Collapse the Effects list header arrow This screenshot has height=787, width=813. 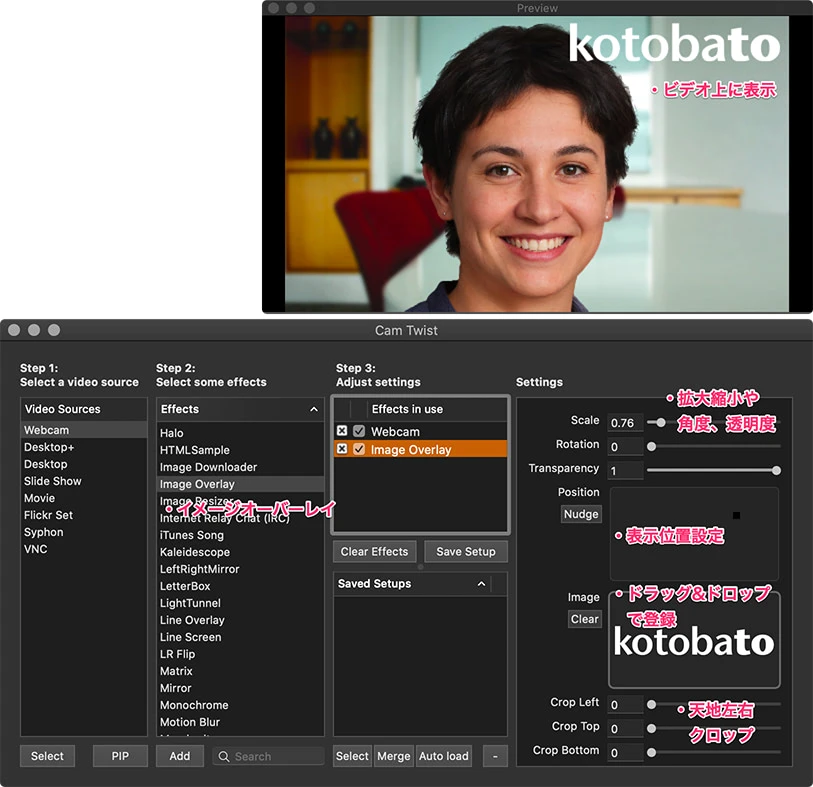click(x=314, y=409)
